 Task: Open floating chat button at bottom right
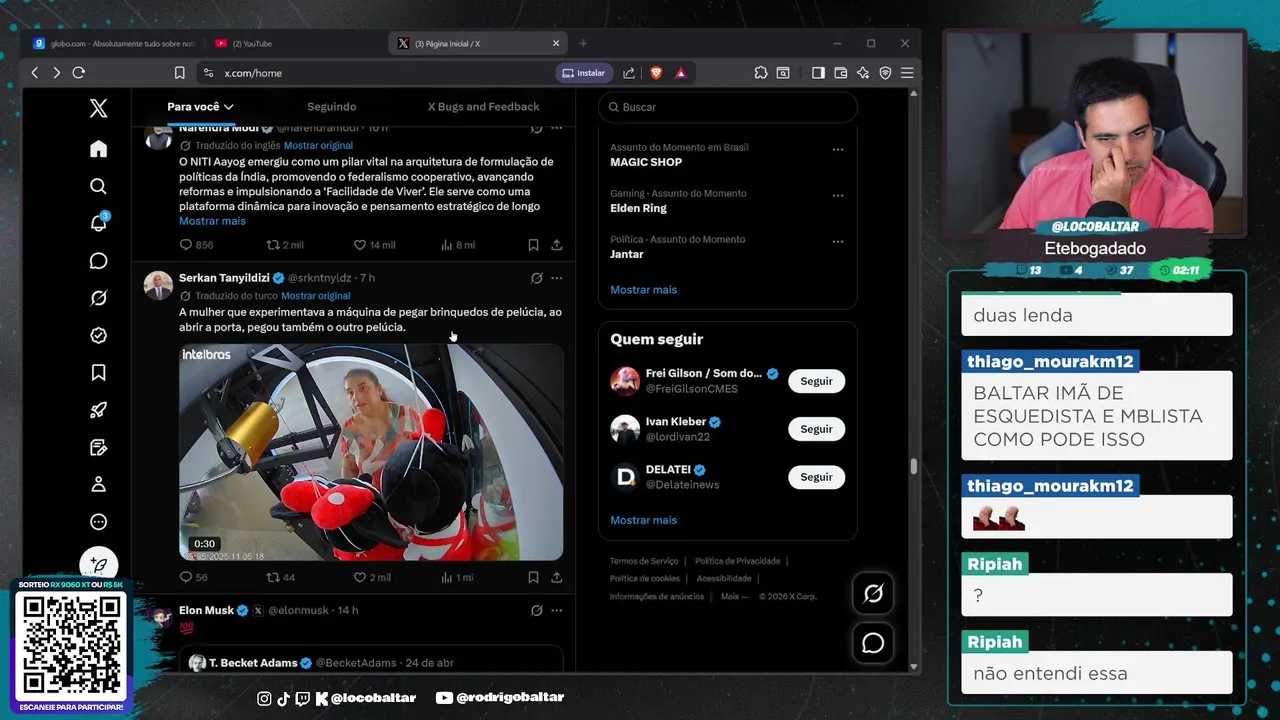tap(873, 643)
